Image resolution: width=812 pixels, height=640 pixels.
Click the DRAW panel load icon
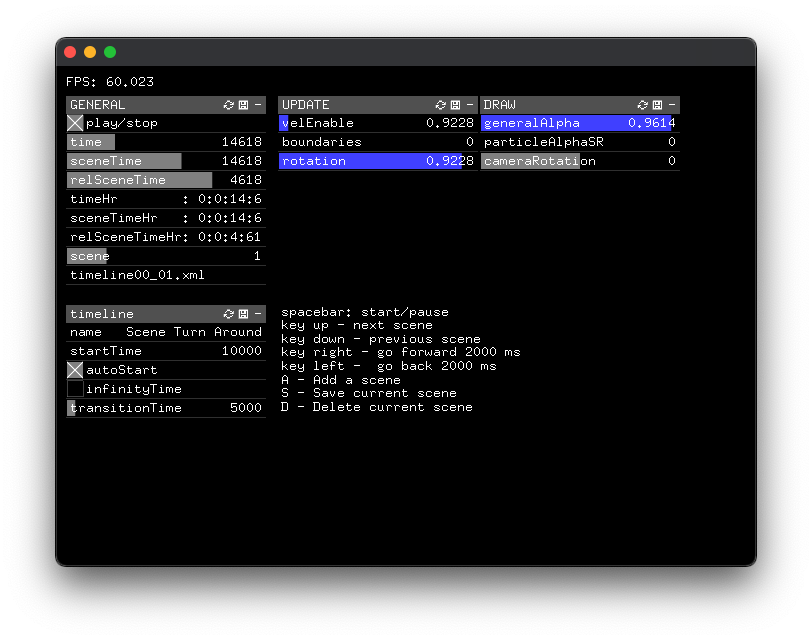(x=643, y=105)
